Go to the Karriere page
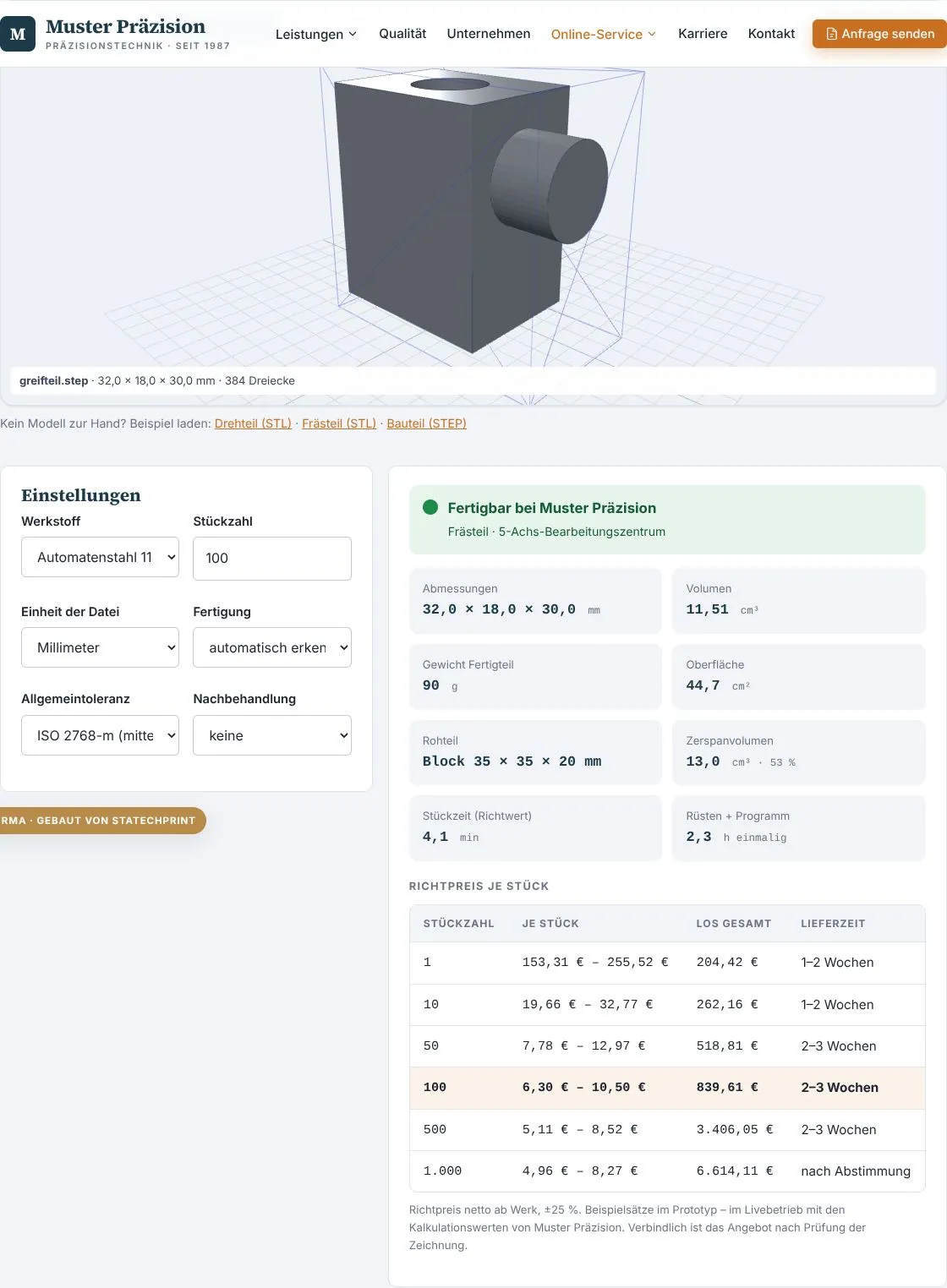The height and width of the screenshot is (1288, 947). tap(703, 34)
